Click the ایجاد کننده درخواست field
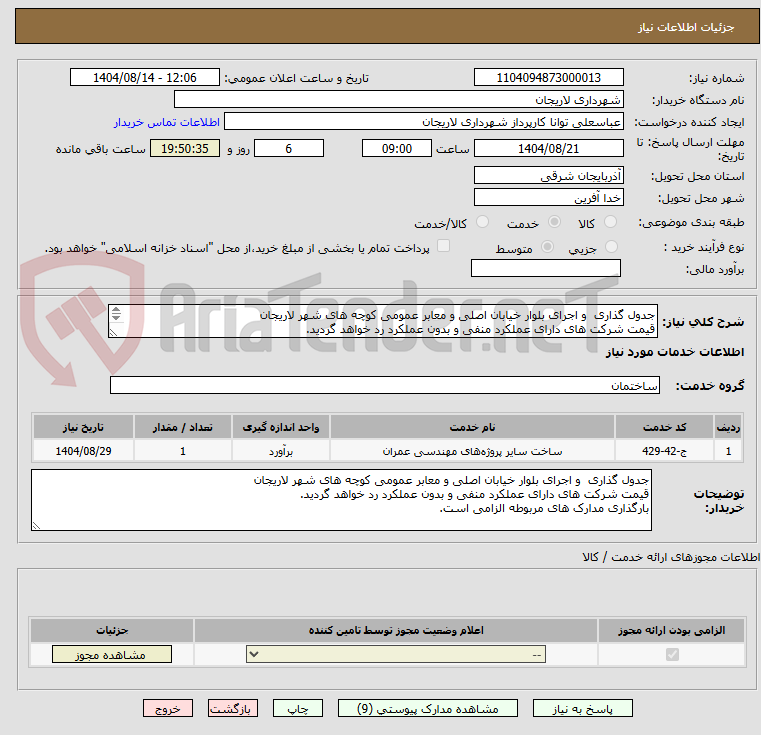This screenshot has height=735, width=761. [424, 121]
